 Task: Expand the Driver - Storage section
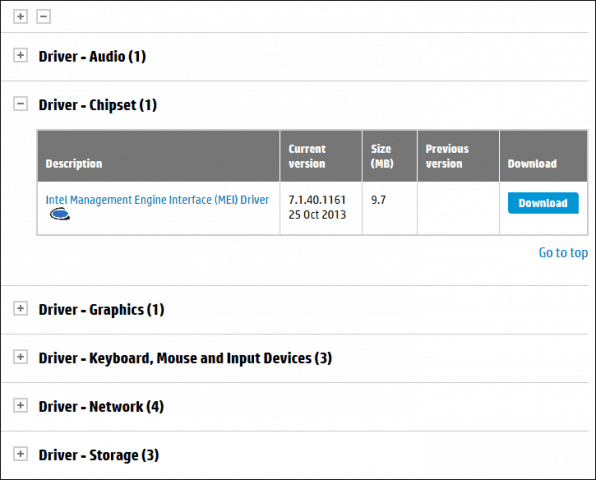click(x=21, y=454)
